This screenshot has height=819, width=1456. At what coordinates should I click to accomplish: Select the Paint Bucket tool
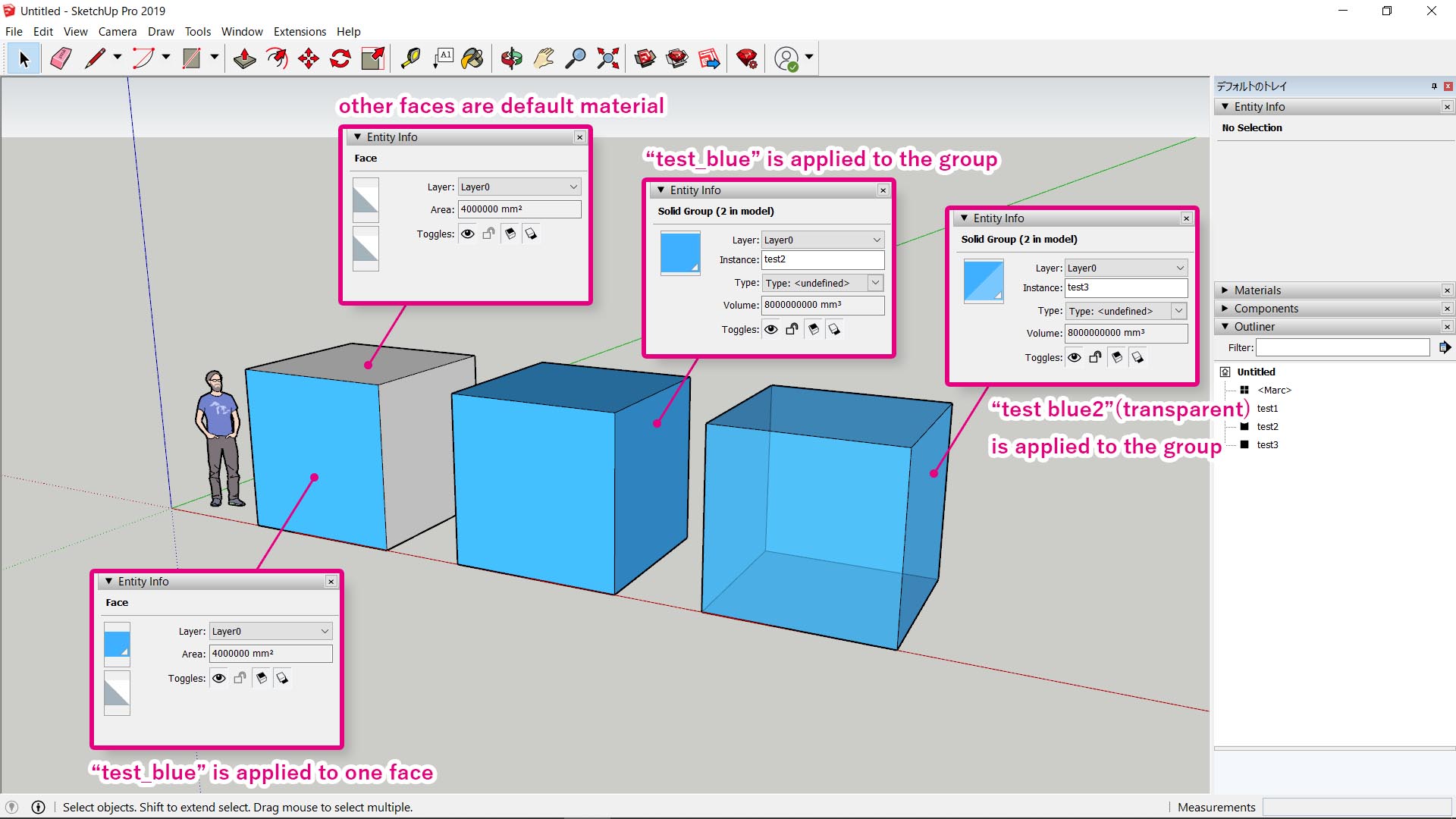tap(473, 58)
